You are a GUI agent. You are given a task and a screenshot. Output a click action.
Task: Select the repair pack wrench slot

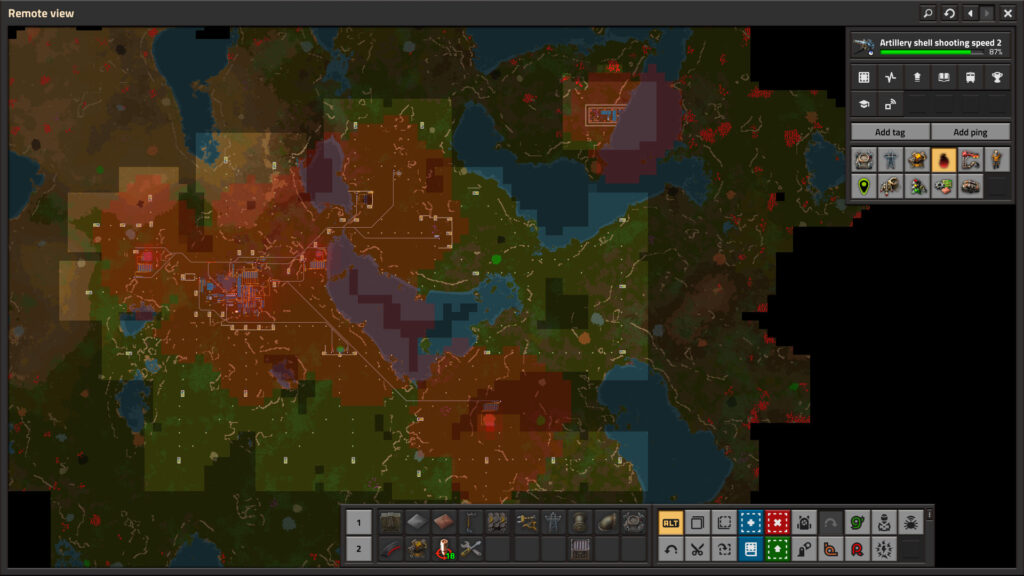click(471, 549)
